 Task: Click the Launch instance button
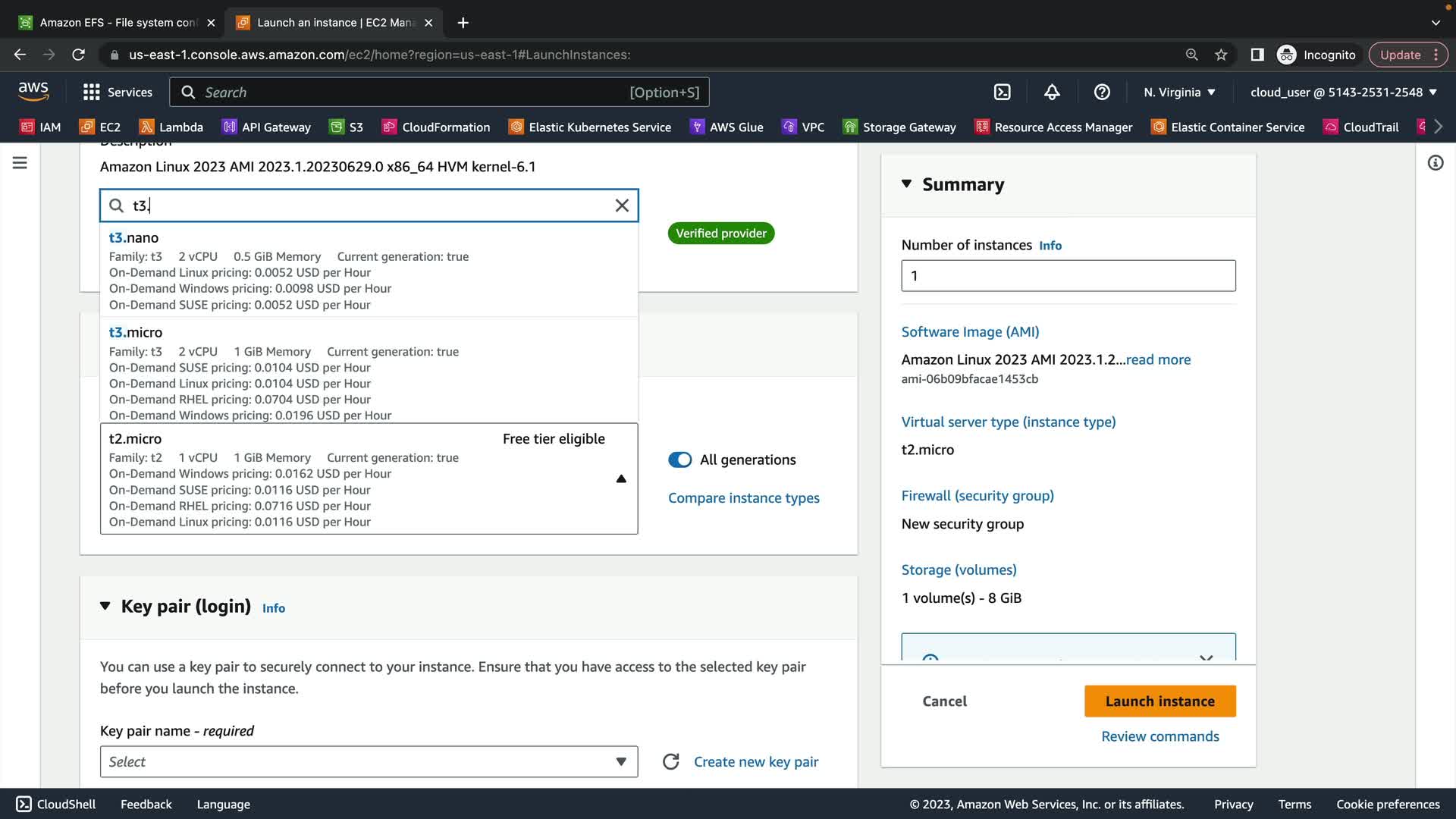[x=1159, y=701]
